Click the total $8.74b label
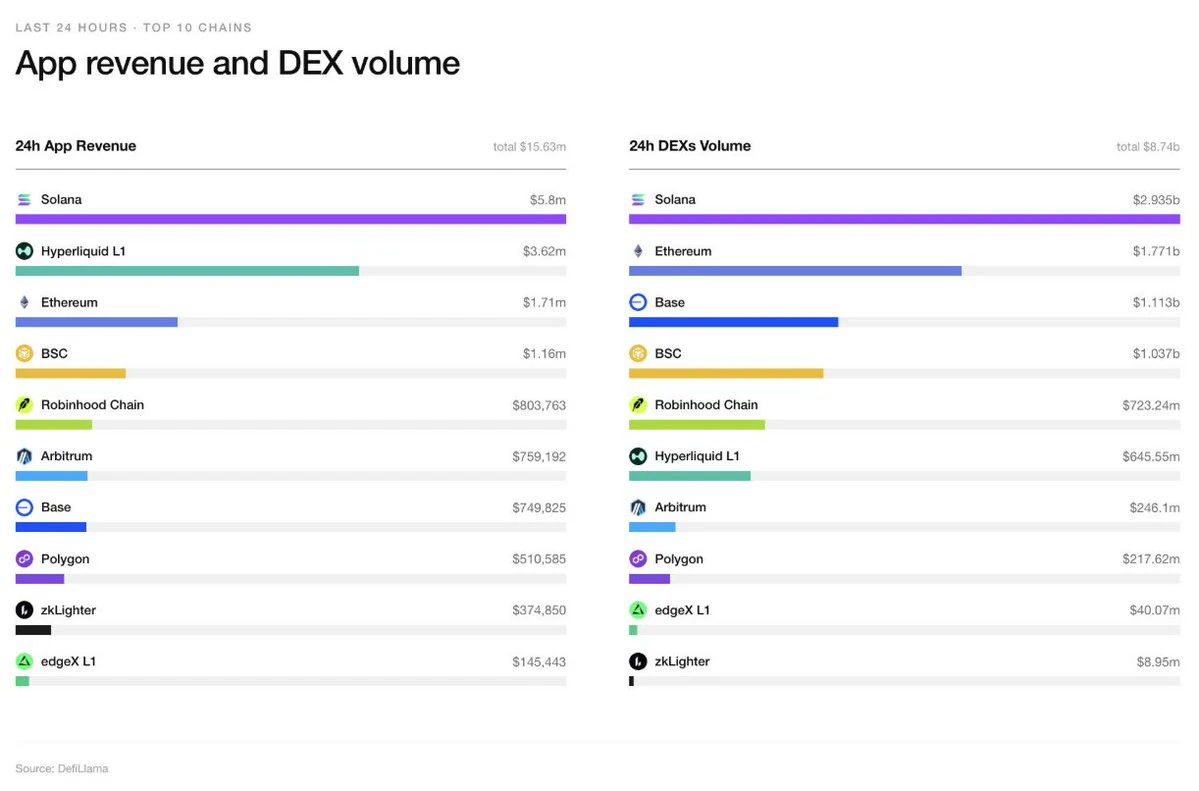The image size is (1199, 791). pyautogui.click(x=1148, y=147)
